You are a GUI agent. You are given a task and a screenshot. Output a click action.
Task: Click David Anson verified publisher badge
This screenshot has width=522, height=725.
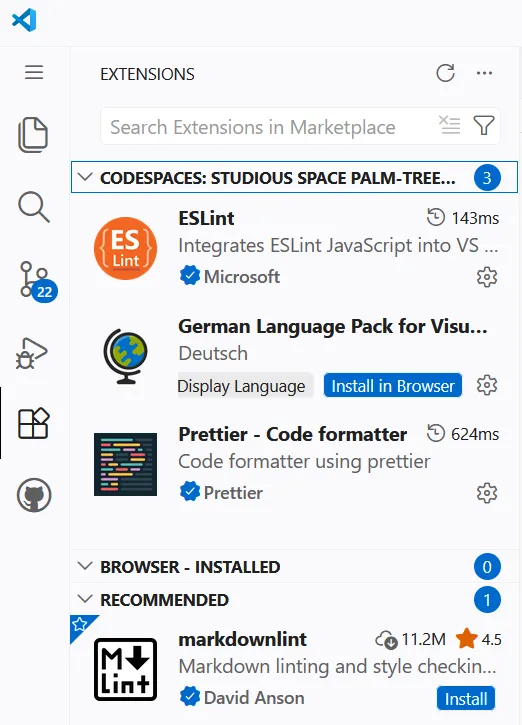click(190, 697)
